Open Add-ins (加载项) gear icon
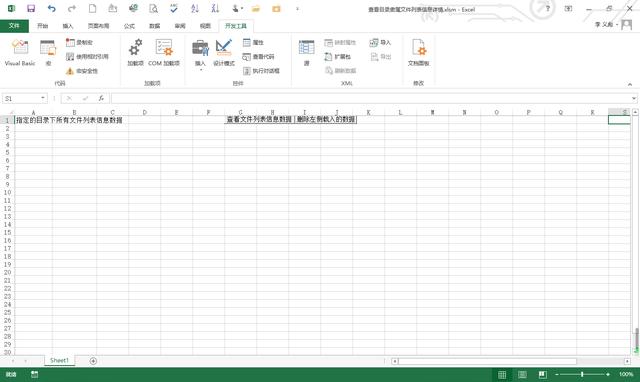 (x=135, y=52)
